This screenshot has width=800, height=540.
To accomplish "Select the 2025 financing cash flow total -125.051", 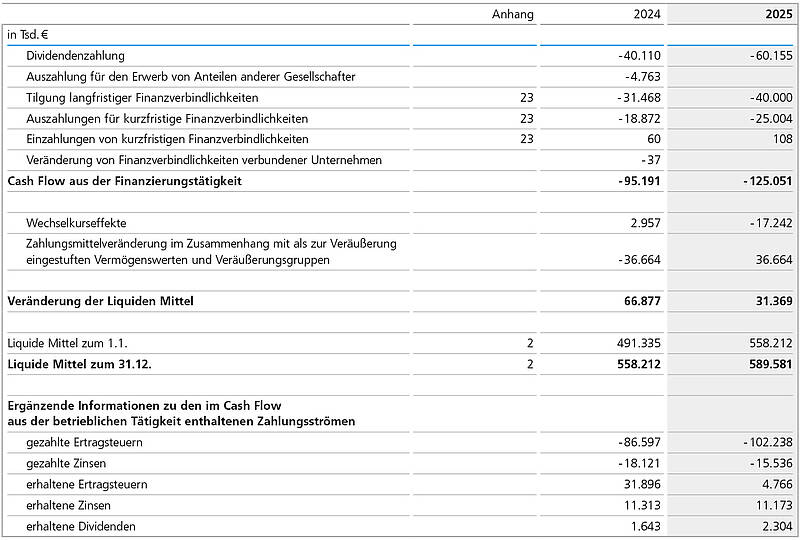I will coord(768,181).
